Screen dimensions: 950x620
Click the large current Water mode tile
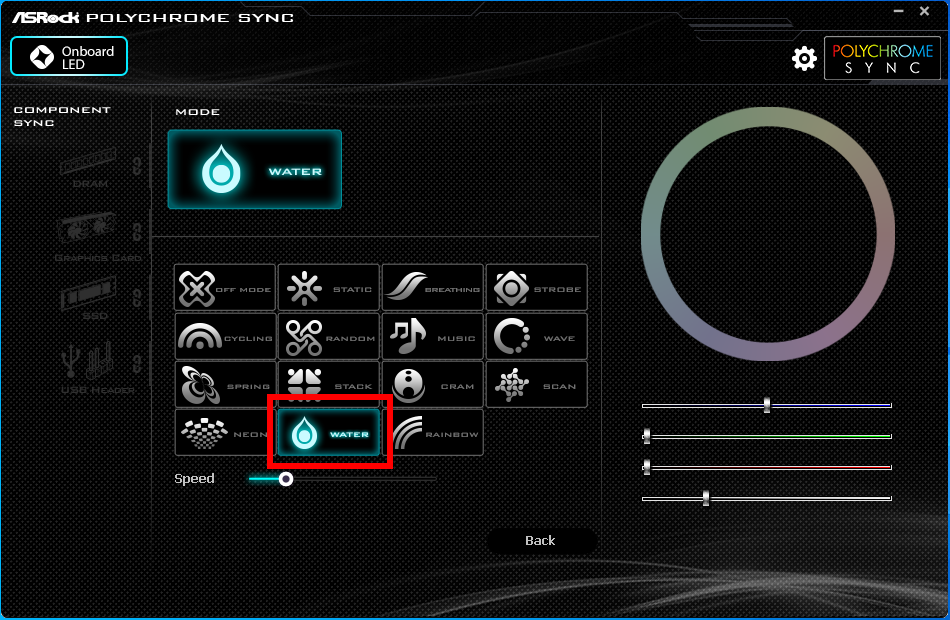tap(254, 169)
